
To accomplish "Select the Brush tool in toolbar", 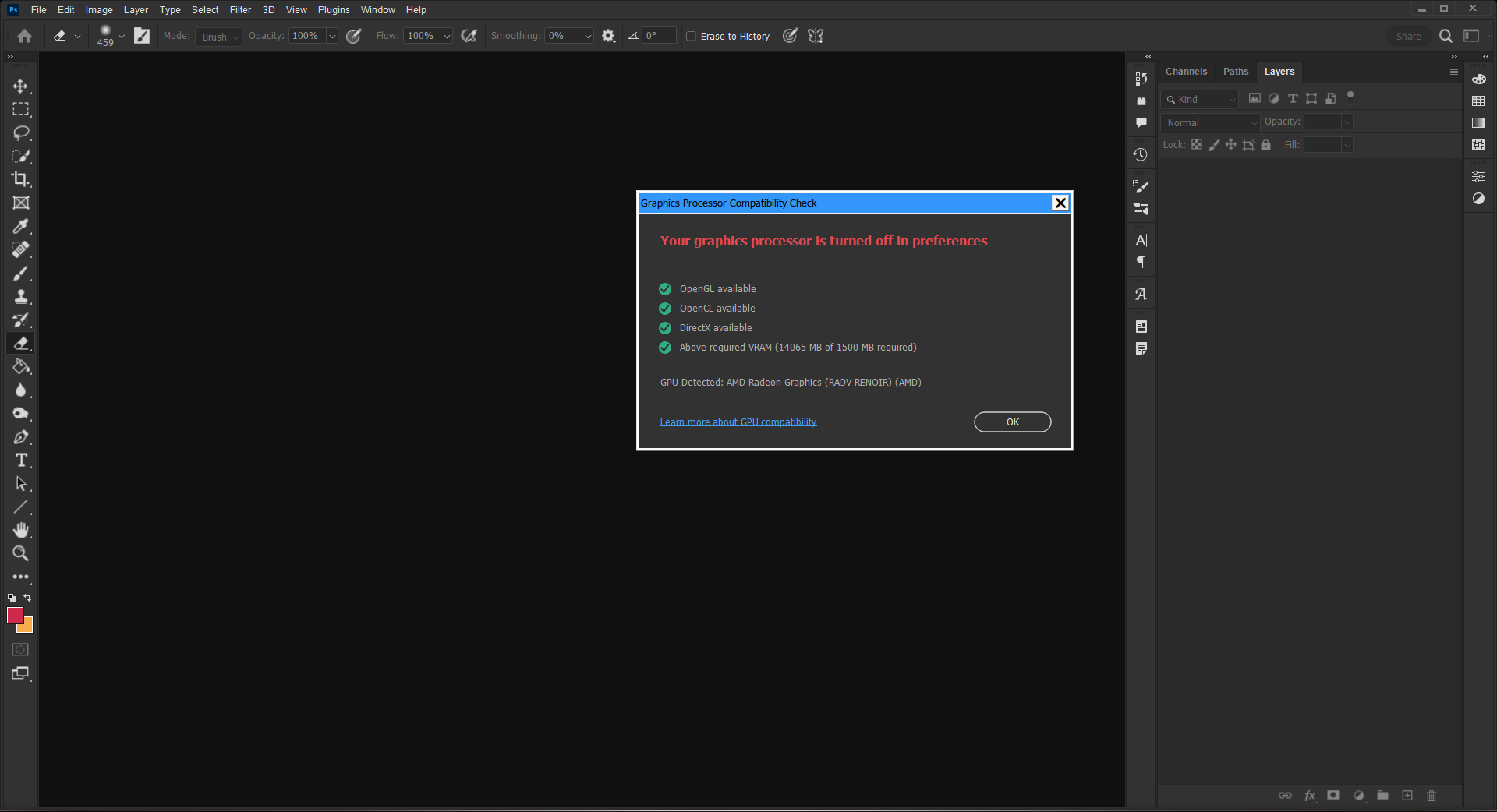I will [21, 273].
